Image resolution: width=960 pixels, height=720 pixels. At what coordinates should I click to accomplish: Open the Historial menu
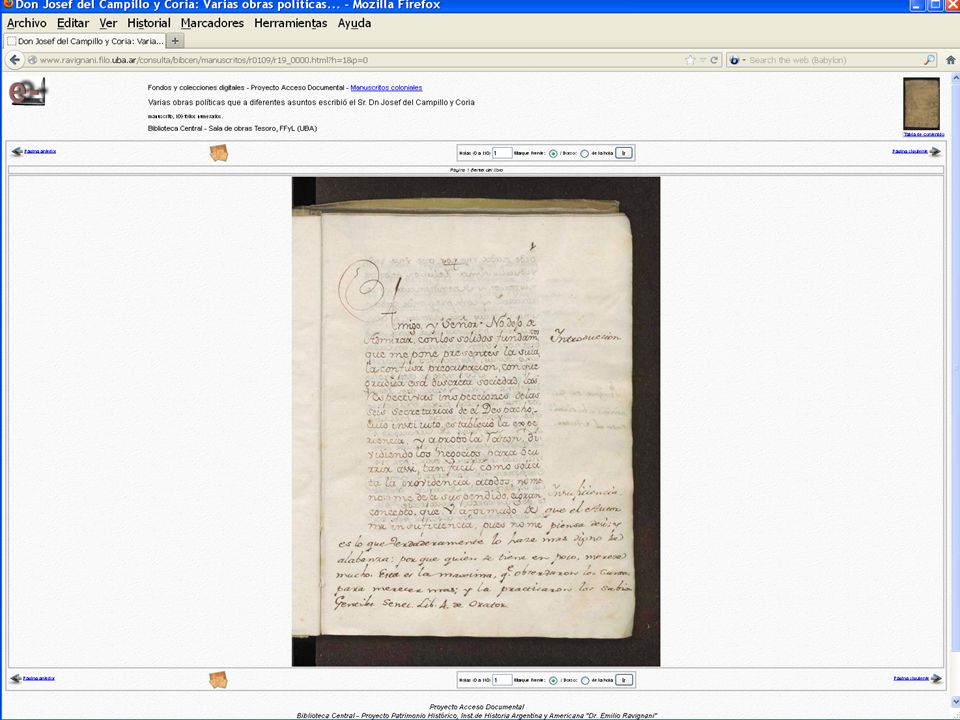pyautogui.click(x=149, y=23)
